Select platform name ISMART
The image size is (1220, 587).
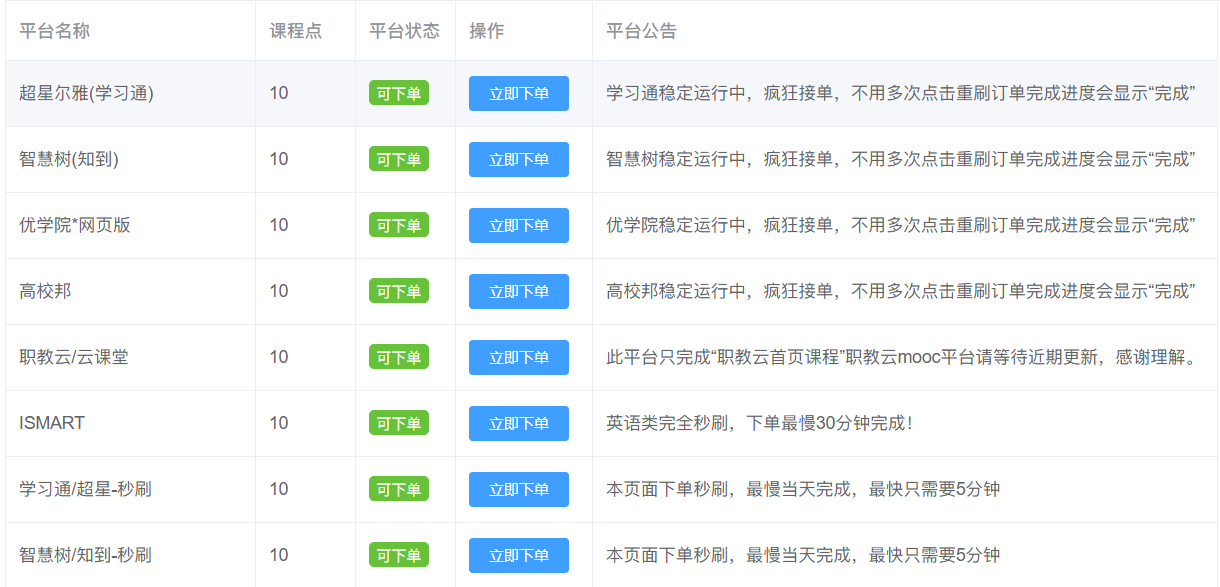52,423
